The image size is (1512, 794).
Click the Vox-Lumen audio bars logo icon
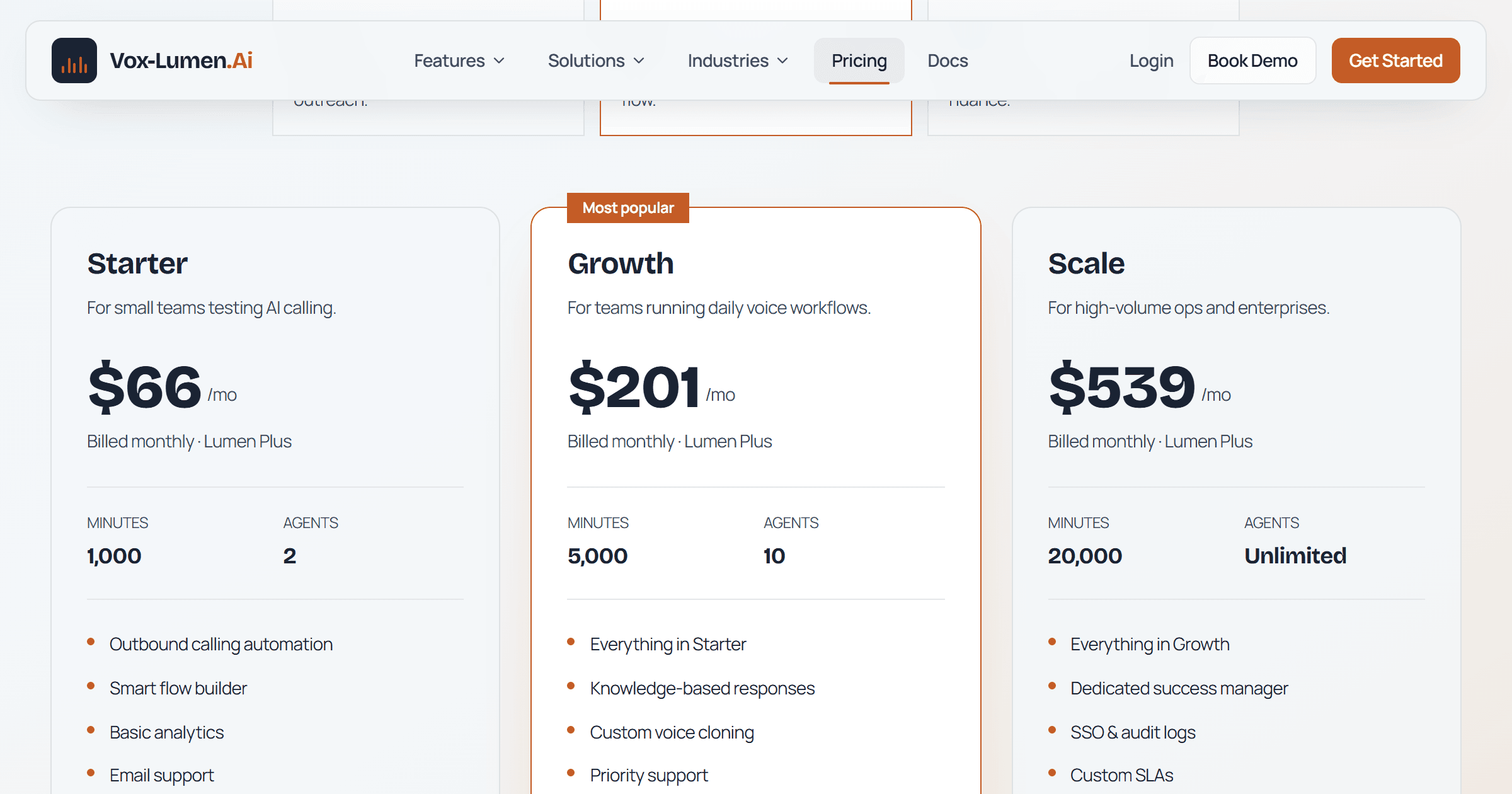pyautogui.click(x=74, y=60)
